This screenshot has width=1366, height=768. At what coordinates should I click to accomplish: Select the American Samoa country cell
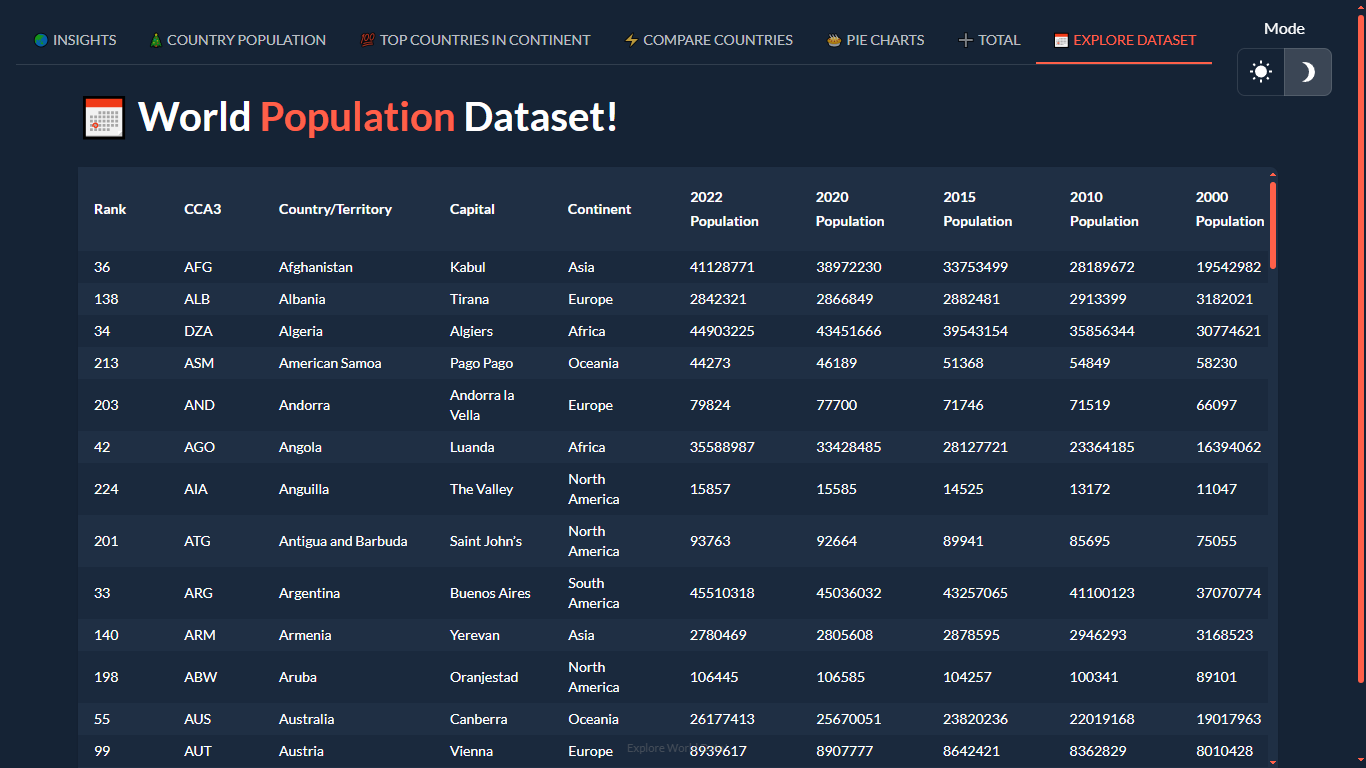click(330, 363)
